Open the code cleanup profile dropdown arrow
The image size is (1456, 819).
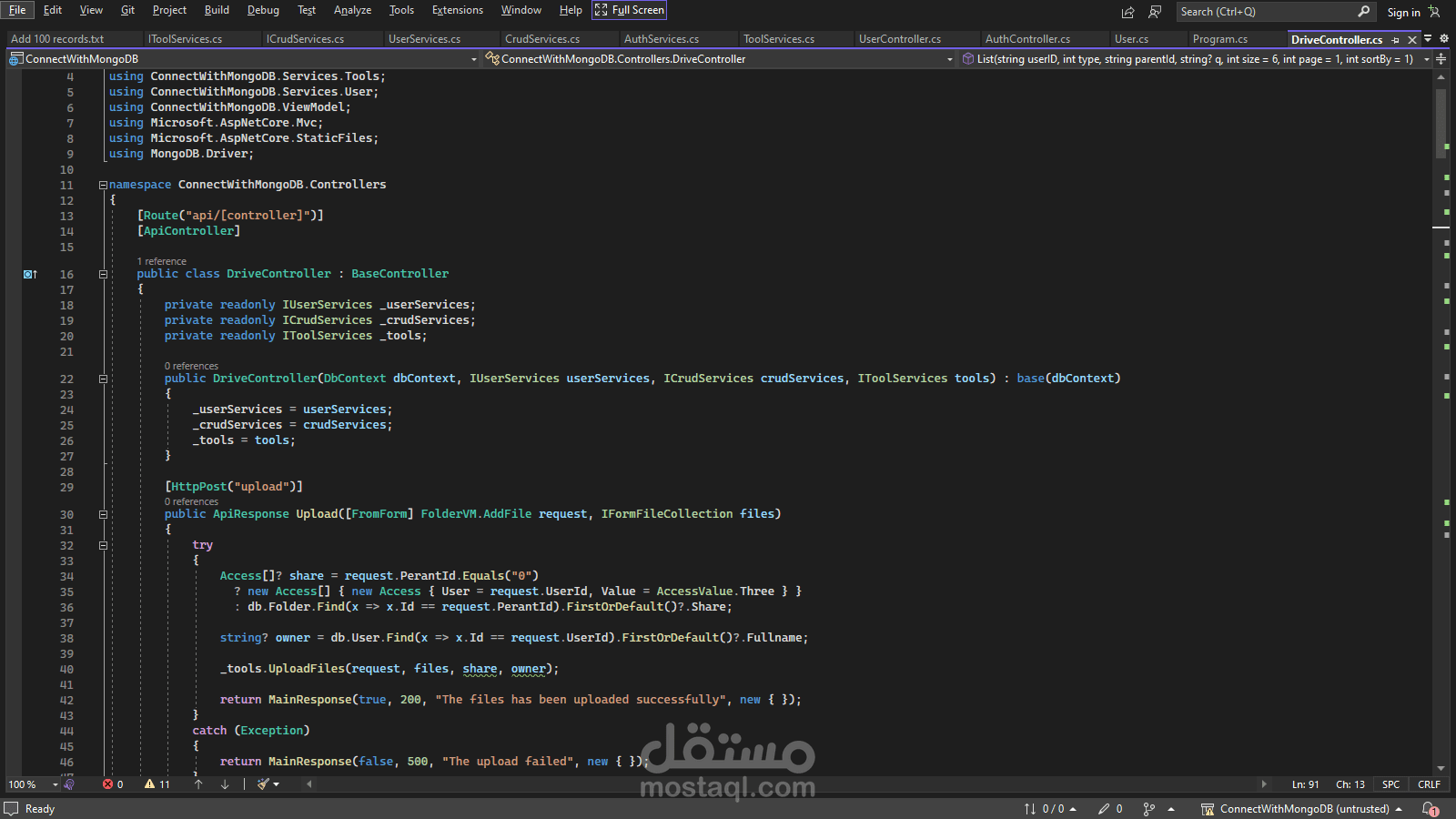tap(277, 784)
